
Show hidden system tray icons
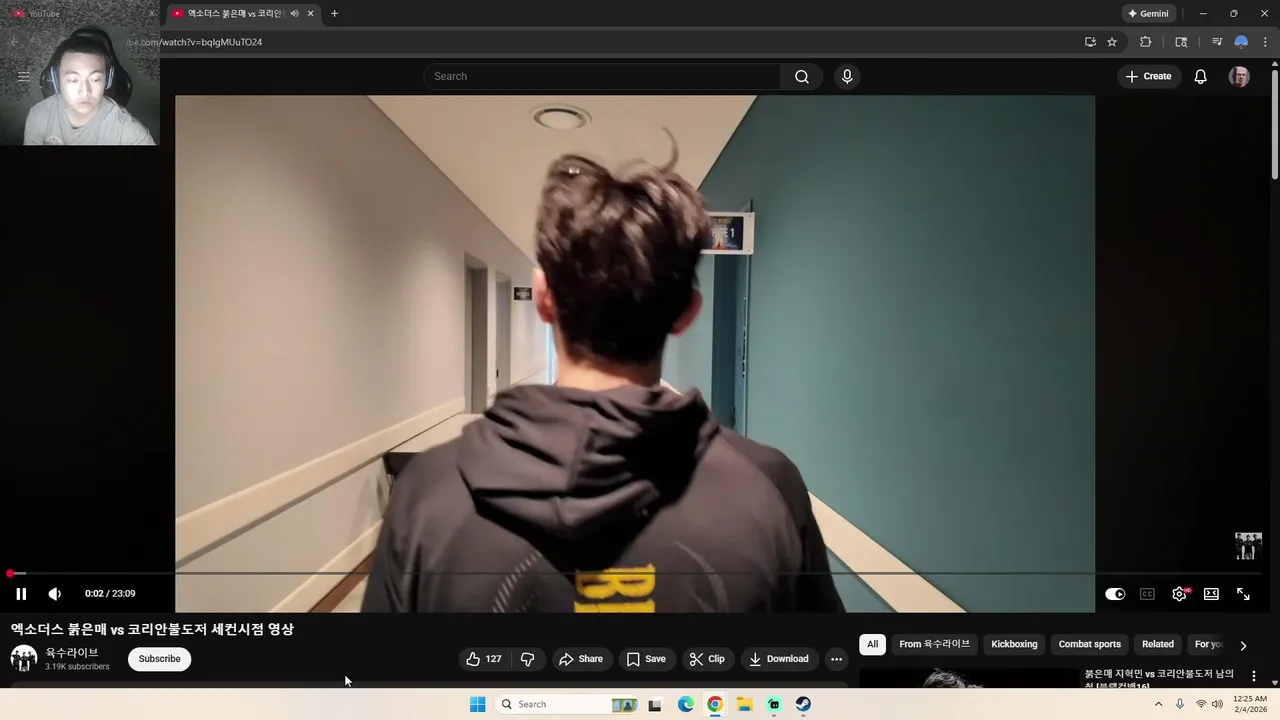[1158, 704]
